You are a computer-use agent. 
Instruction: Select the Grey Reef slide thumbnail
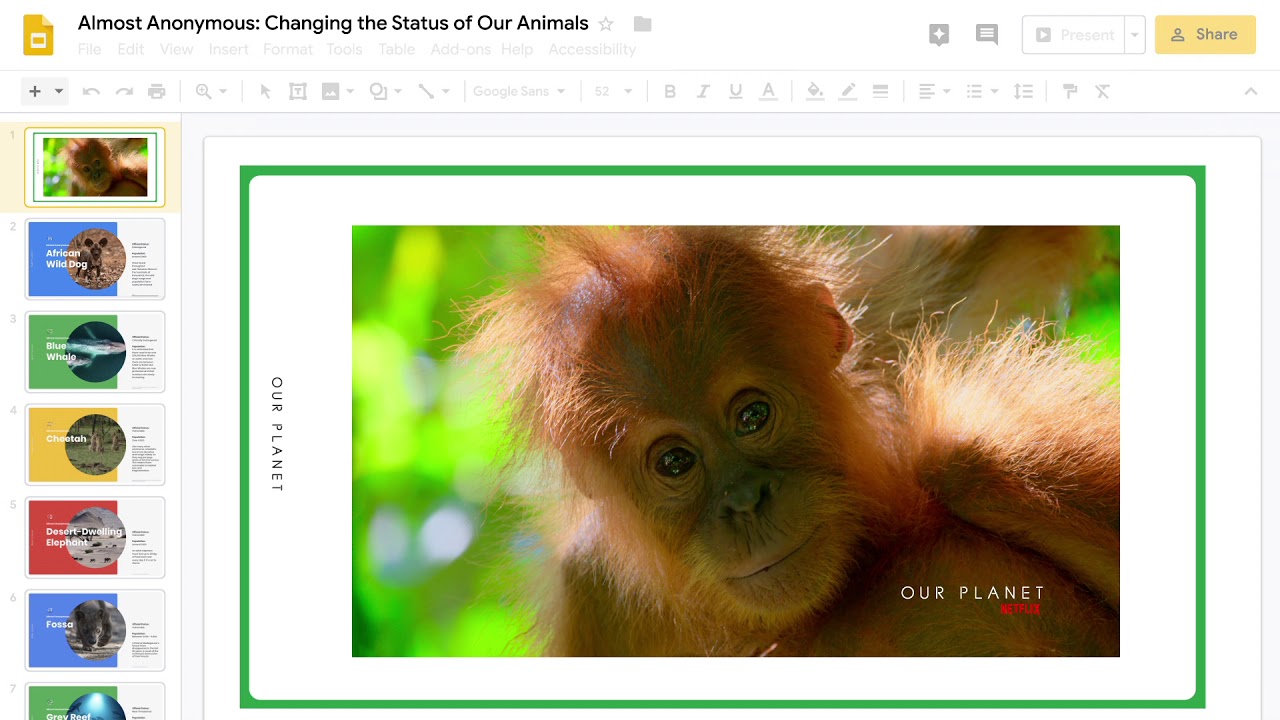click(95, 701)
